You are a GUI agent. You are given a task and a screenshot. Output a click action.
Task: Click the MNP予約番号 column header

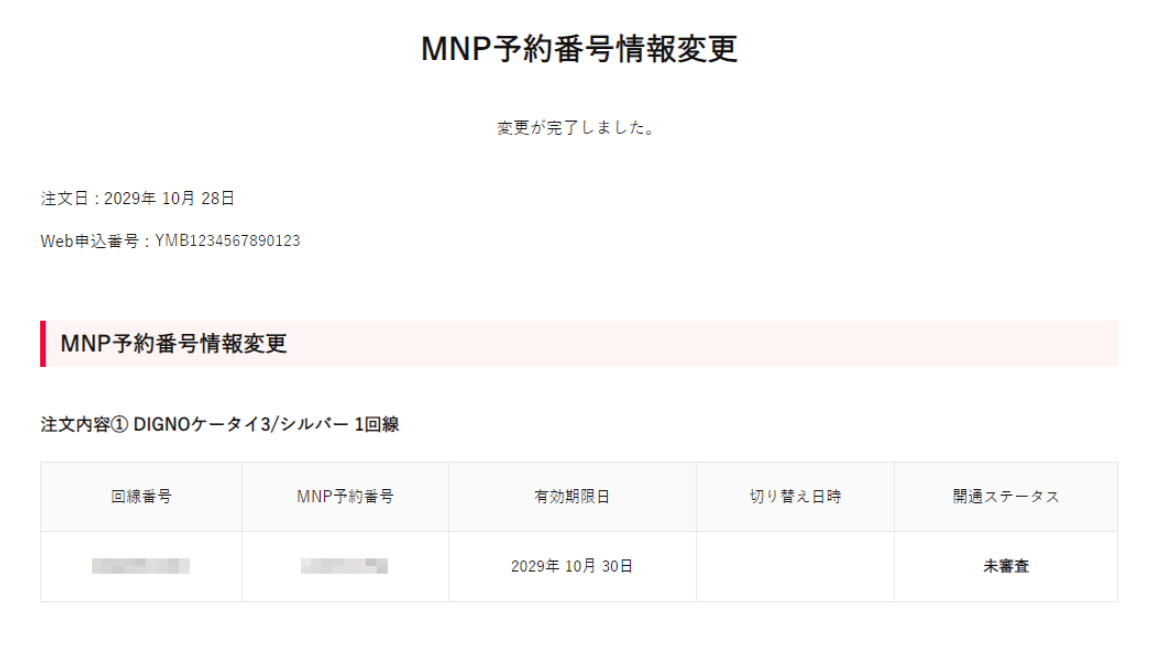click(345, 496)
